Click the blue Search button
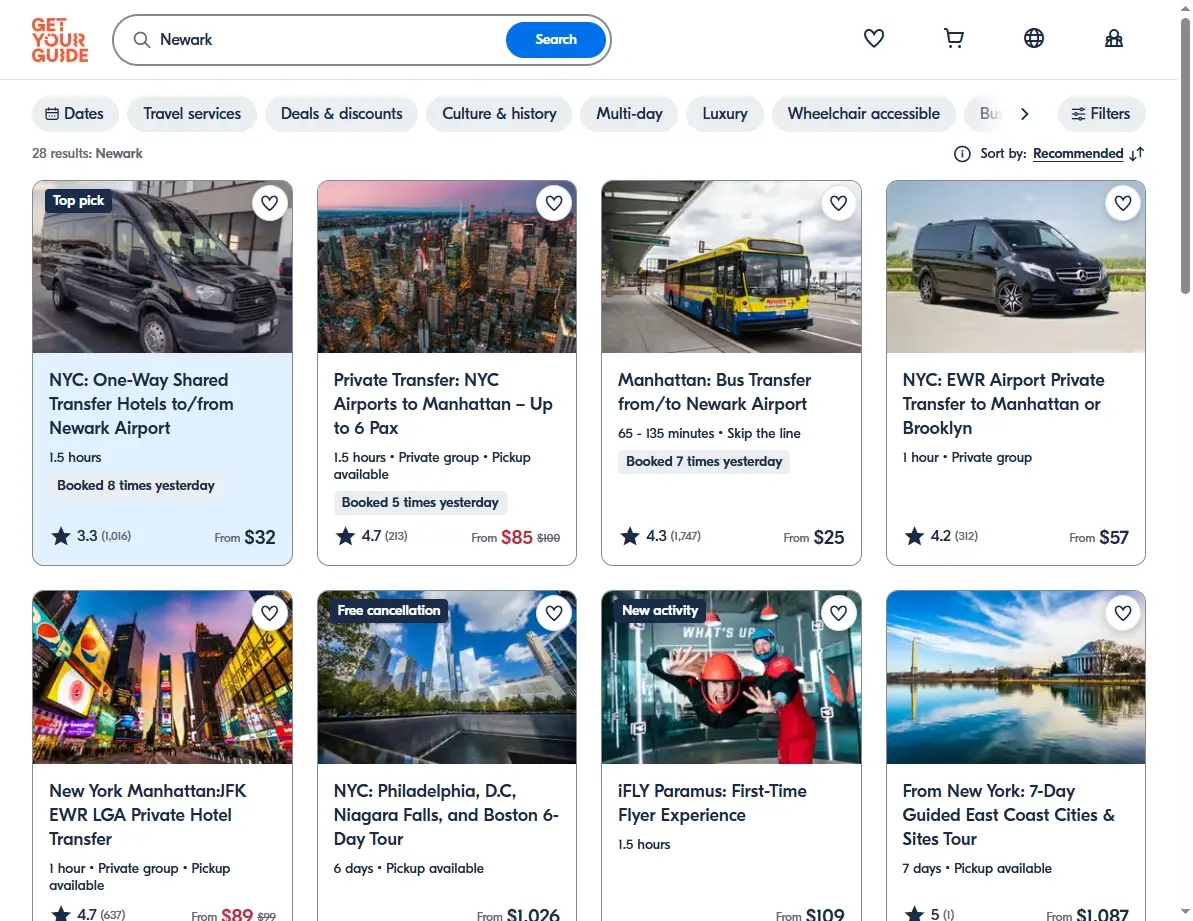 tap(555, 40)
